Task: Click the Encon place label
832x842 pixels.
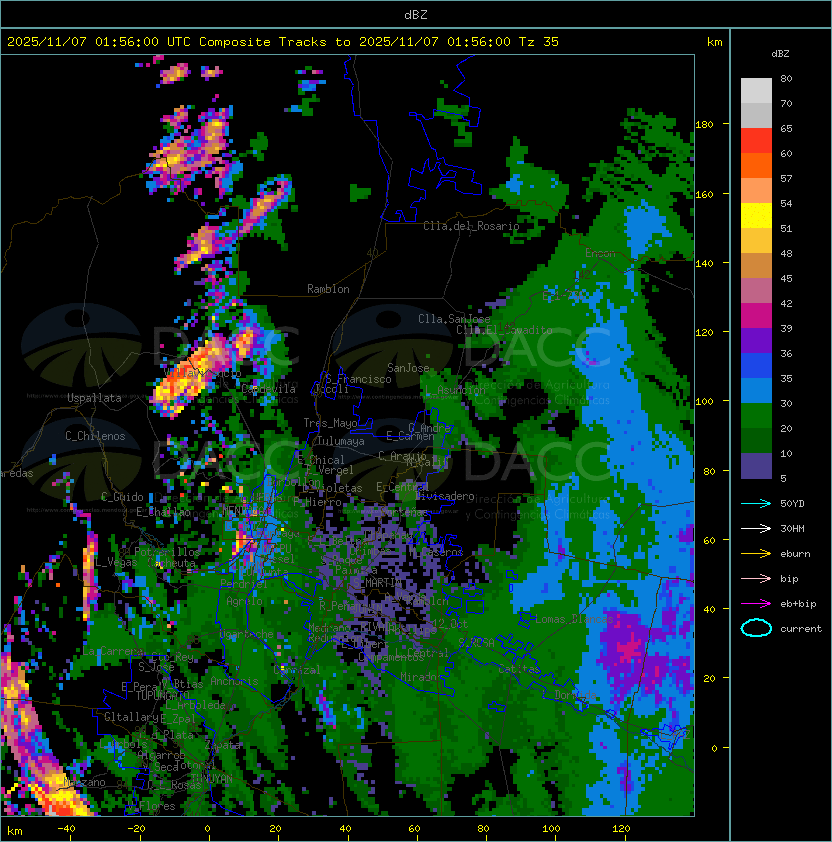Action: (x=601, y=253)
